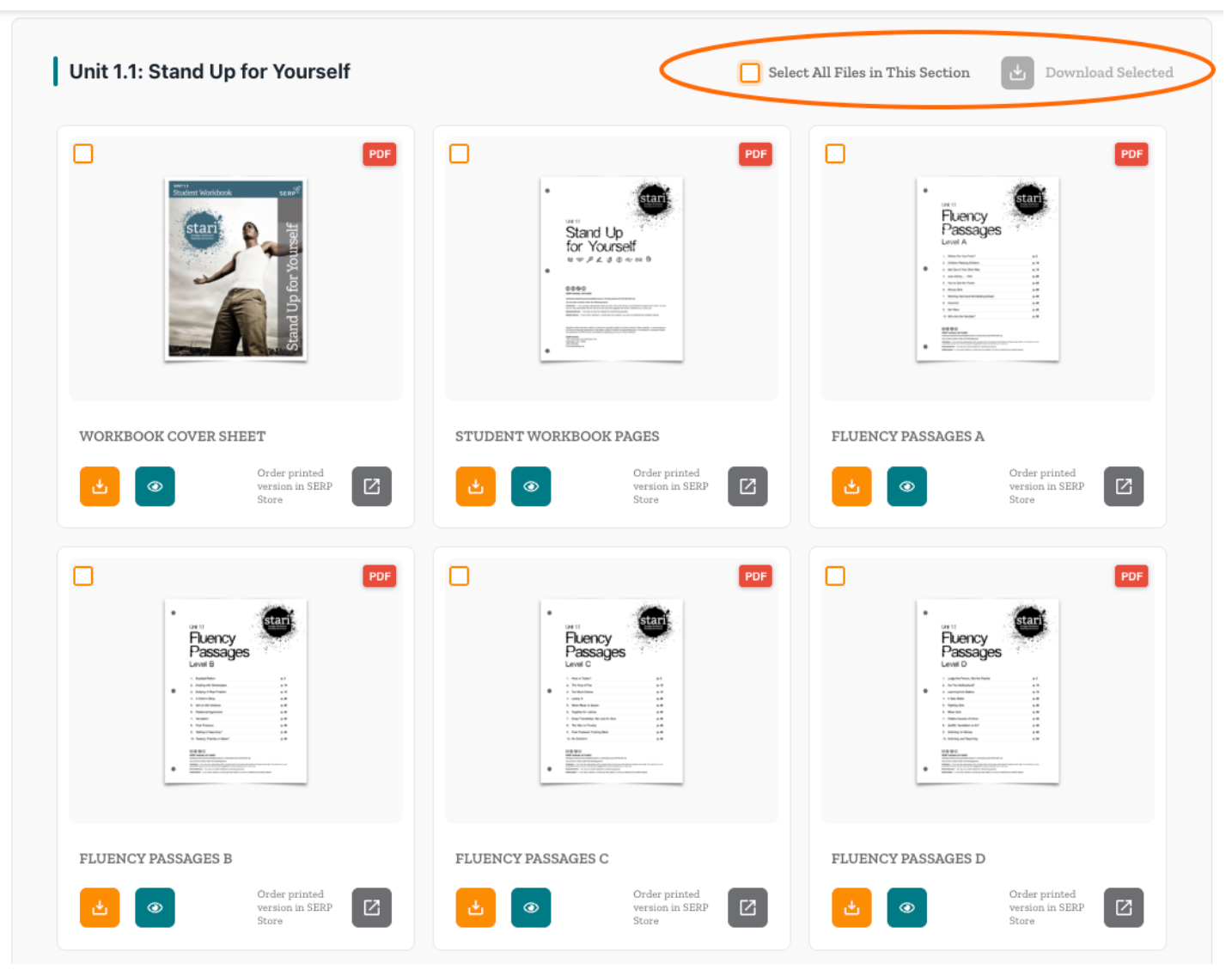Click Order printed version text for Fluency Passages B

(x=295, y=907)
